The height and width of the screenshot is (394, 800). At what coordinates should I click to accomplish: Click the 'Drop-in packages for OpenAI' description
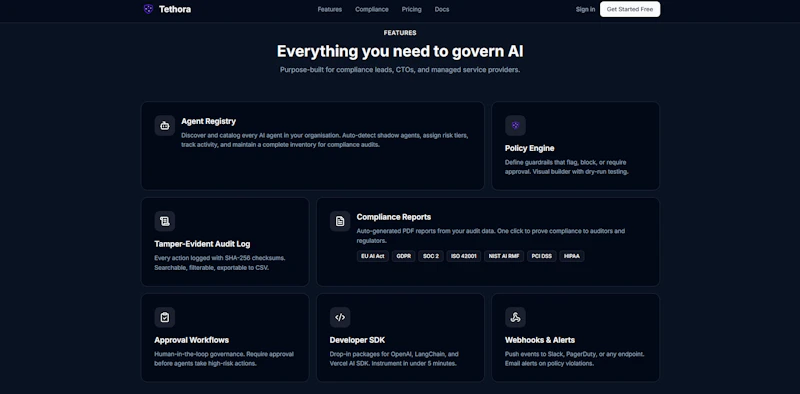click(x=394, y=359)
